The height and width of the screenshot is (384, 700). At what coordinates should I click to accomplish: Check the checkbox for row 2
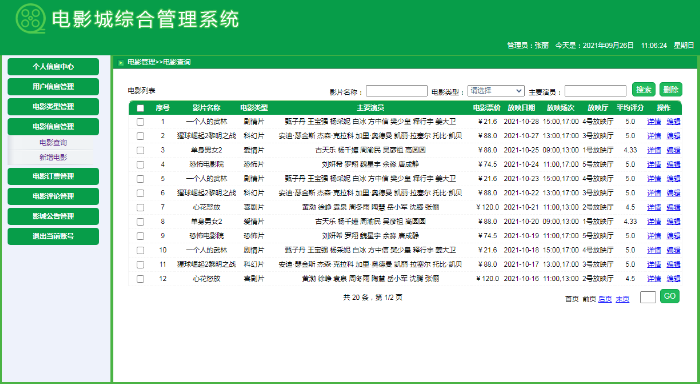click(x=140, y=136)
